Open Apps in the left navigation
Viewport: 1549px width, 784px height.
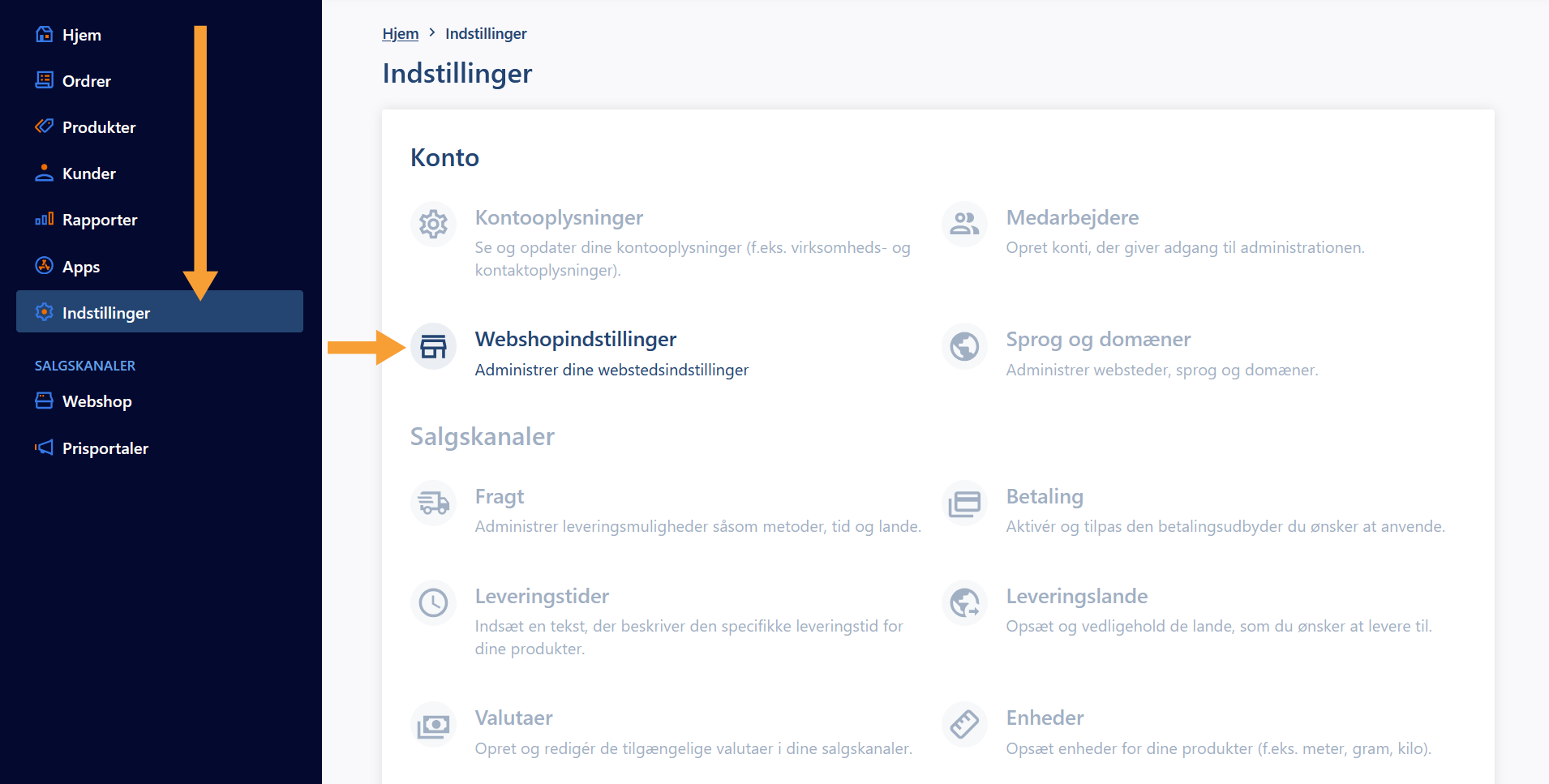point(80,267)
